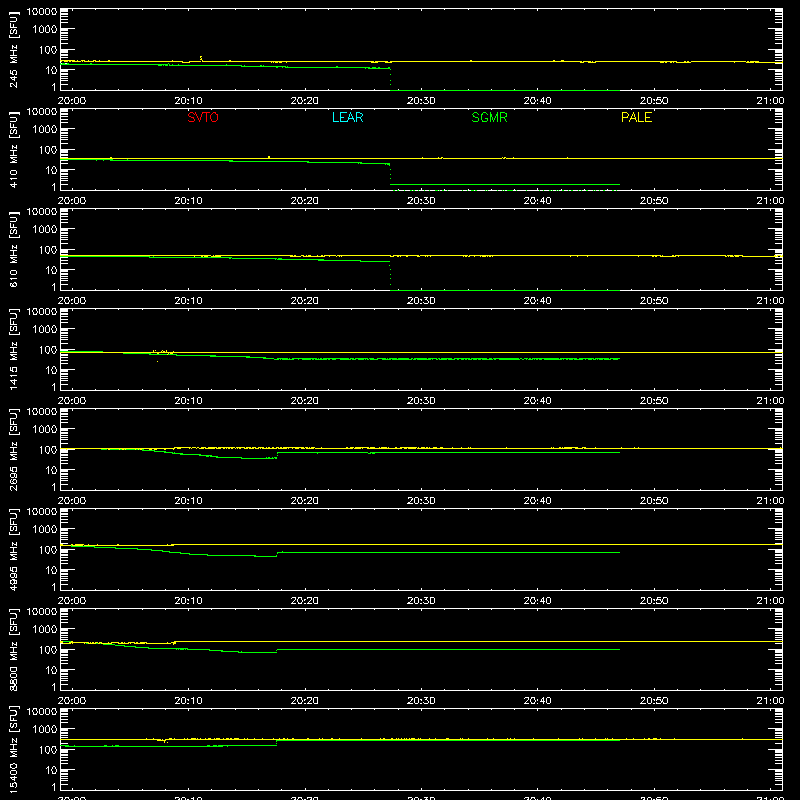Screen dimensions: 800x800
Task: Click the '245 MHz [SFU]' axis title
Action: [14, 50]
